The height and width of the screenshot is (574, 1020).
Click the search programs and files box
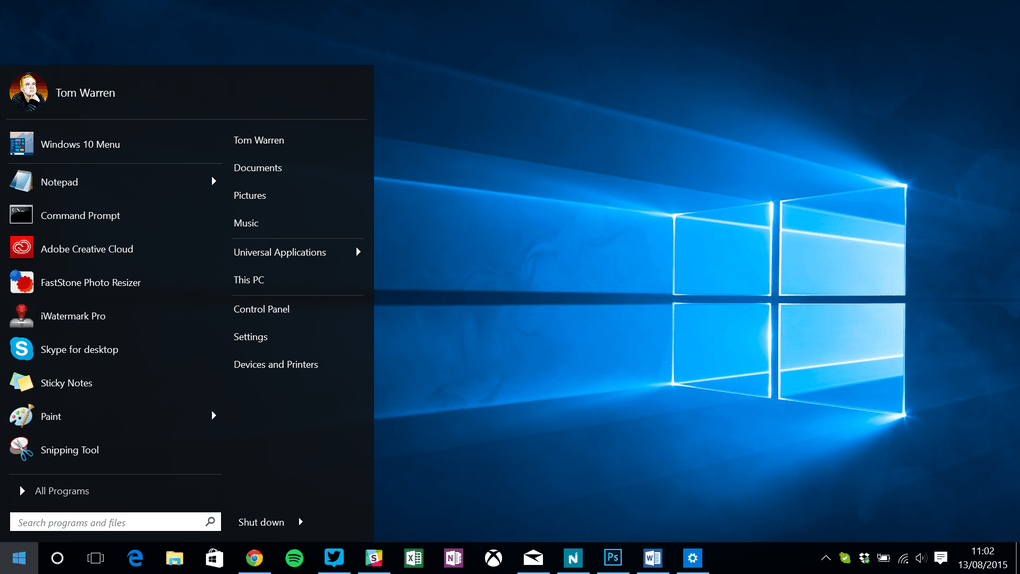click(115, 522)
